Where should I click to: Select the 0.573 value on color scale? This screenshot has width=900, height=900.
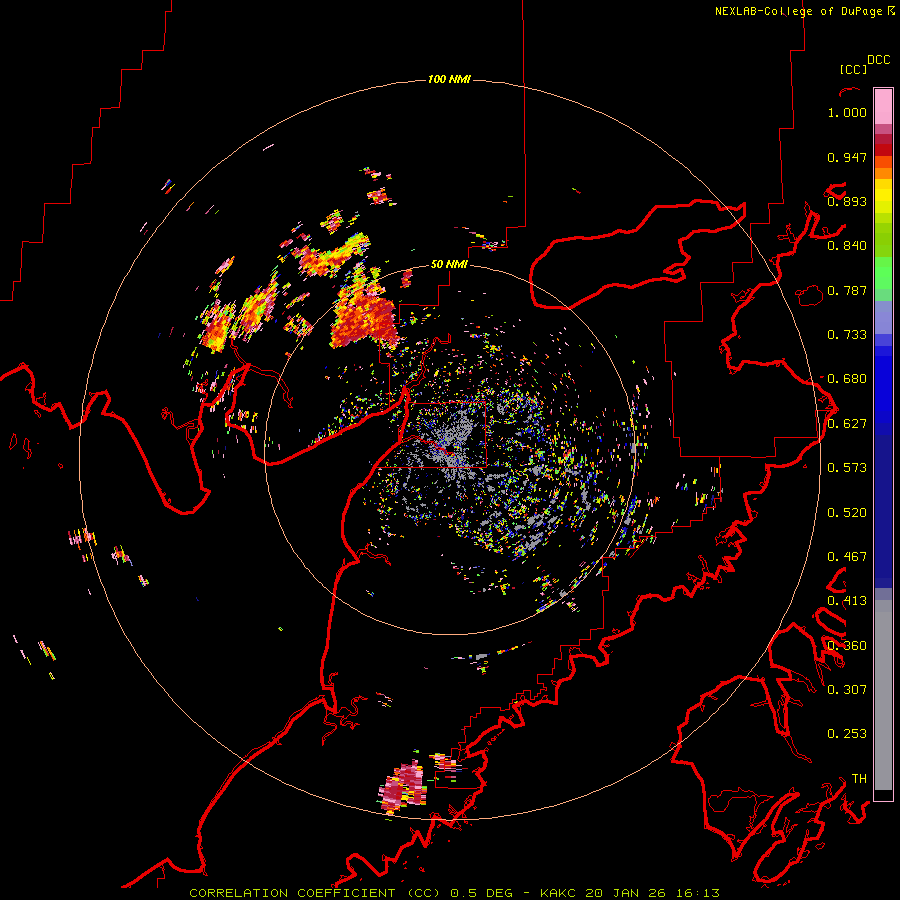(847, 468)
